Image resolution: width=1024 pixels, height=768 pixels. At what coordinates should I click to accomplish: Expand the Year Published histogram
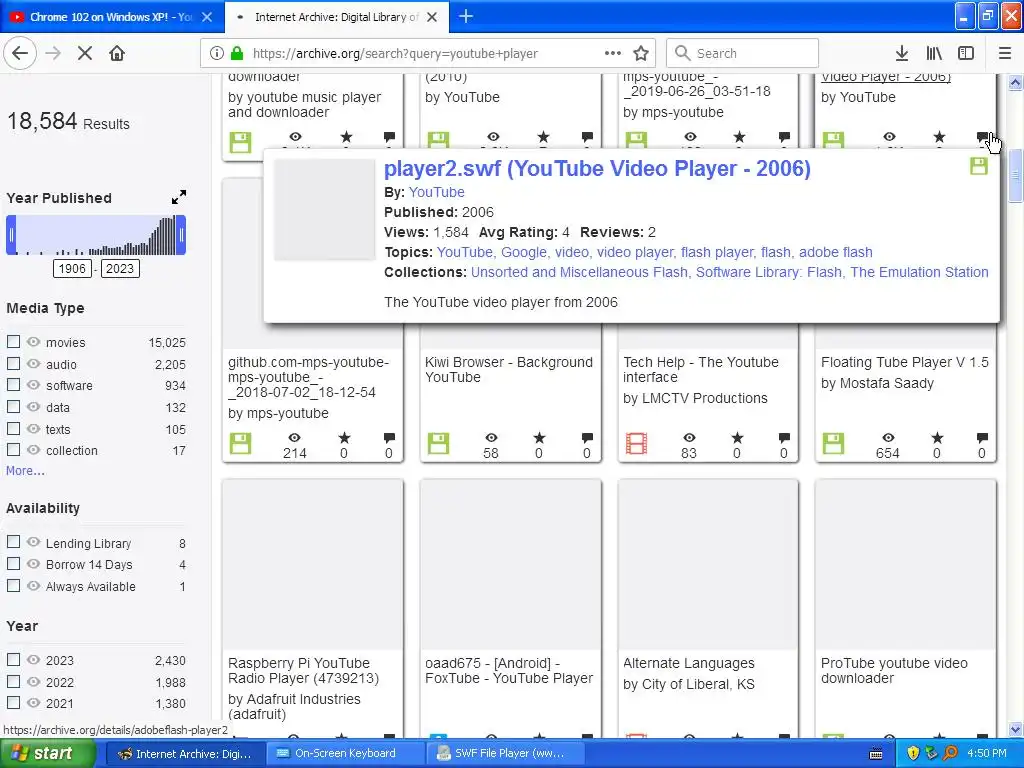click(178, 197)
